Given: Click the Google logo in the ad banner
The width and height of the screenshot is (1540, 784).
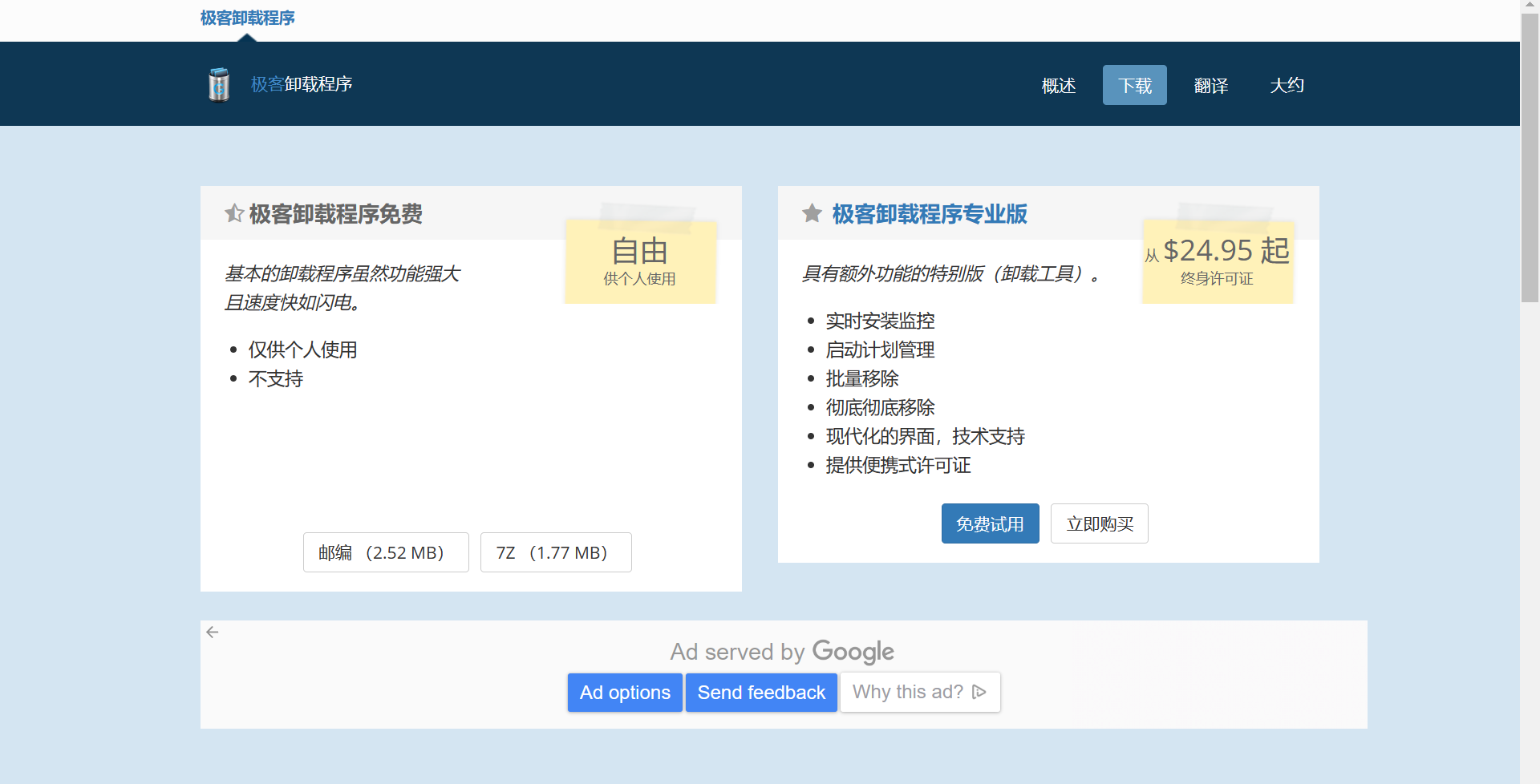Looking at the screenshot, I should (853, 652).
